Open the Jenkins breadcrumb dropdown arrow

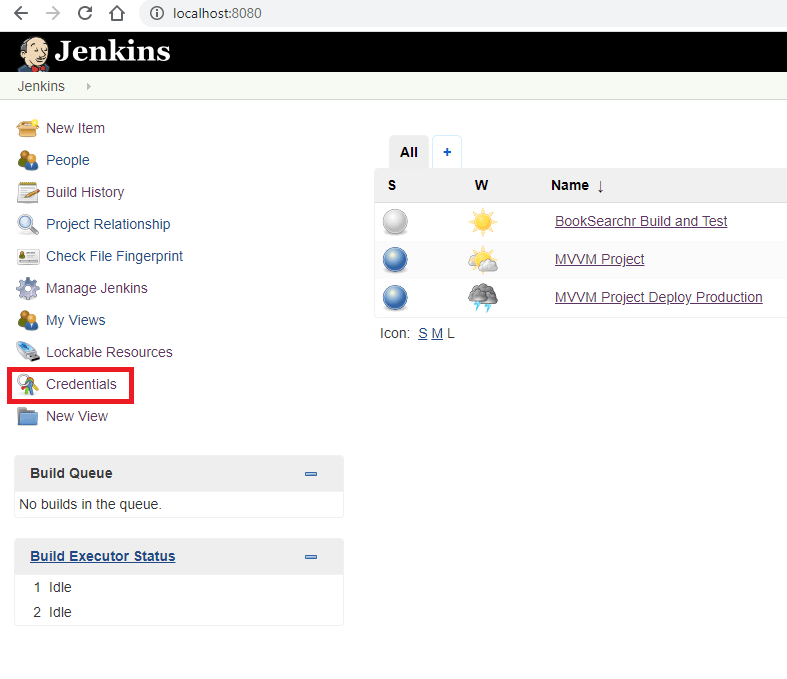(89, 86)
